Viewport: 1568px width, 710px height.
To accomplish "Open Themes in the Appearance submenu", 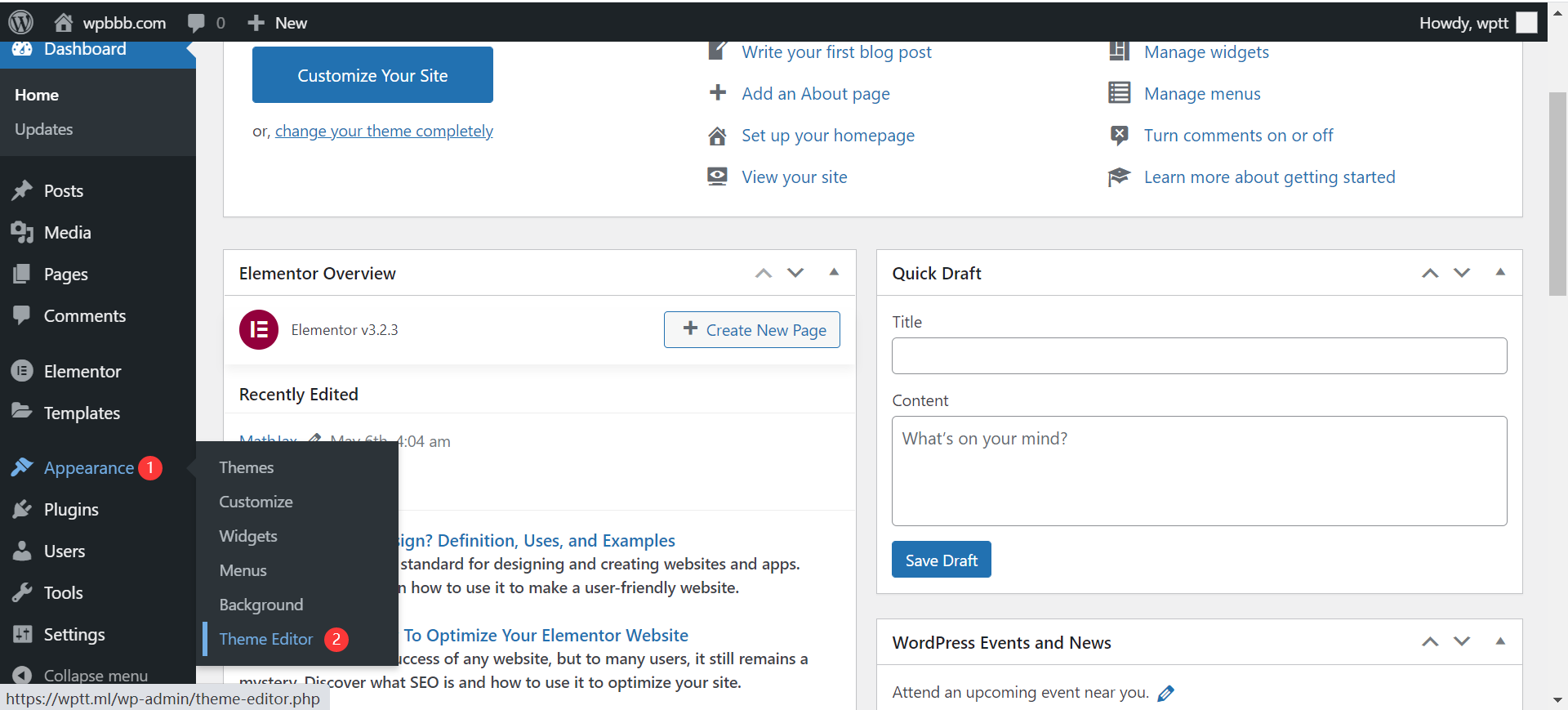I will coord(247,467).
